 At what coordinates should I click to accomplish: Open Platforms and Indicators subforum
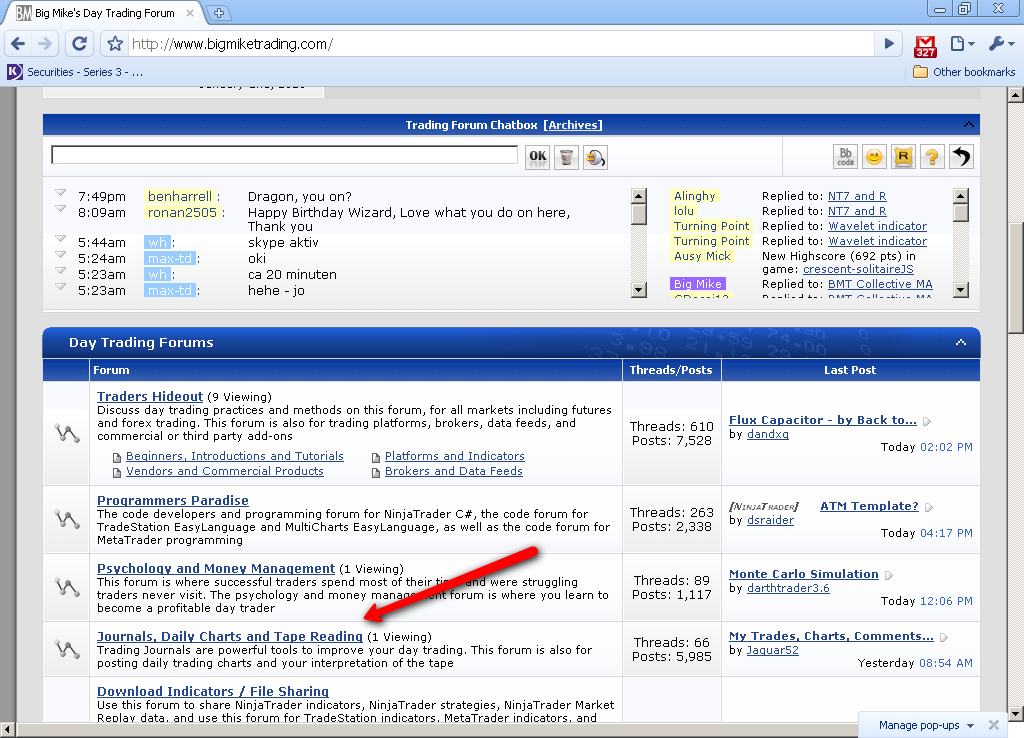455,456
